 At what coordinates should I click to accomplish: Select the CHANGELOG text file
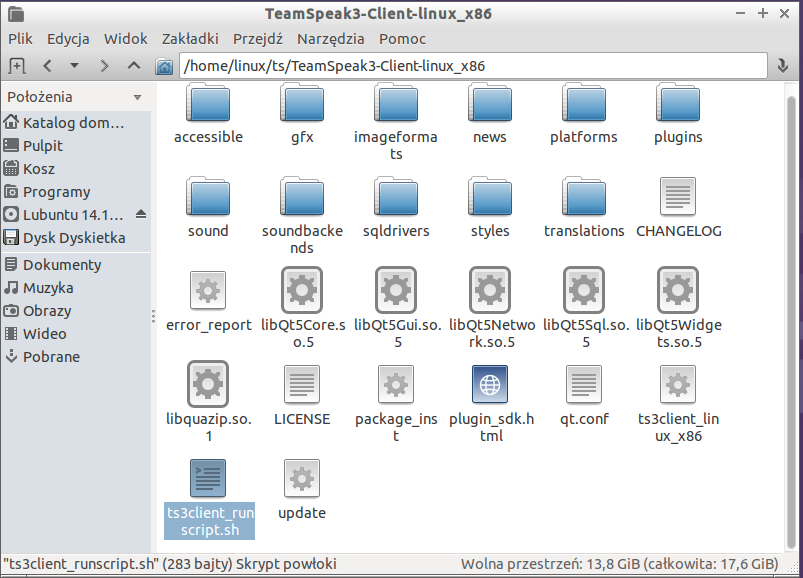coord(678,207)
